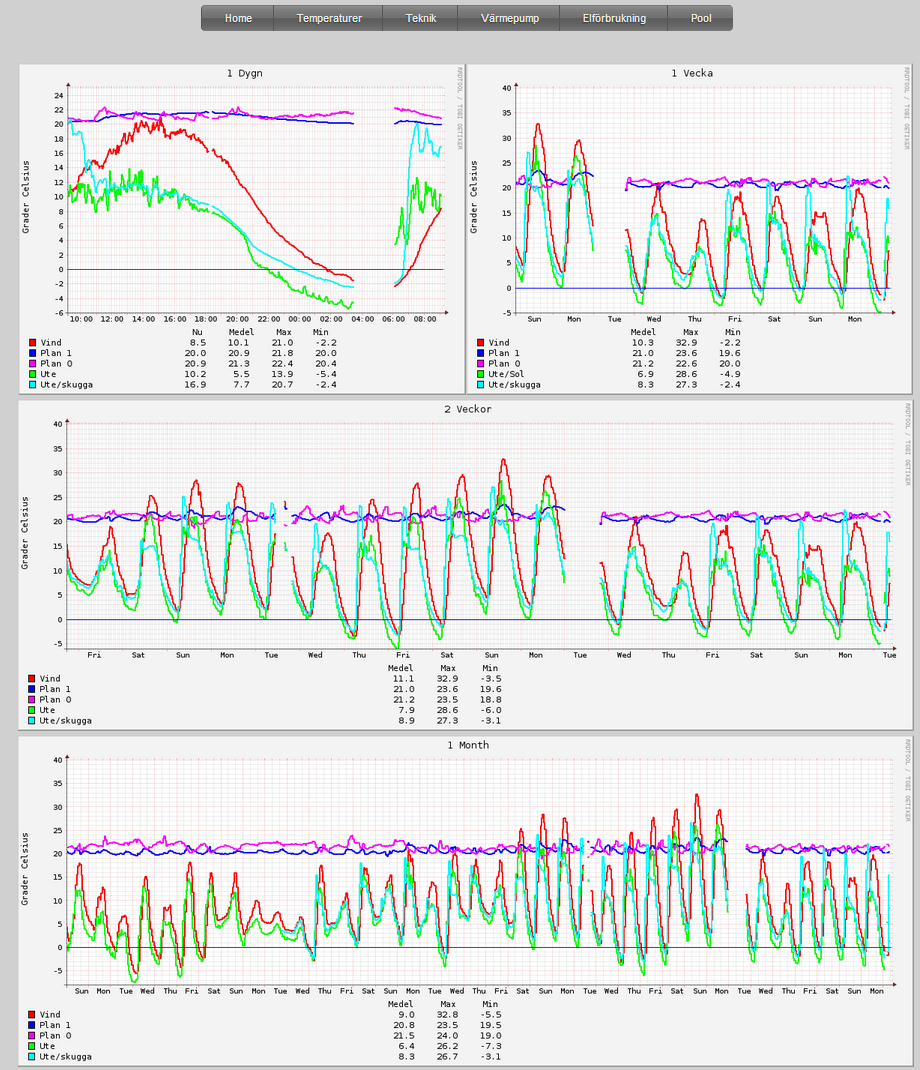The height and width of the screenshot is (1070, 920).
Task: Open the Pool page
Action: [701, 18]
